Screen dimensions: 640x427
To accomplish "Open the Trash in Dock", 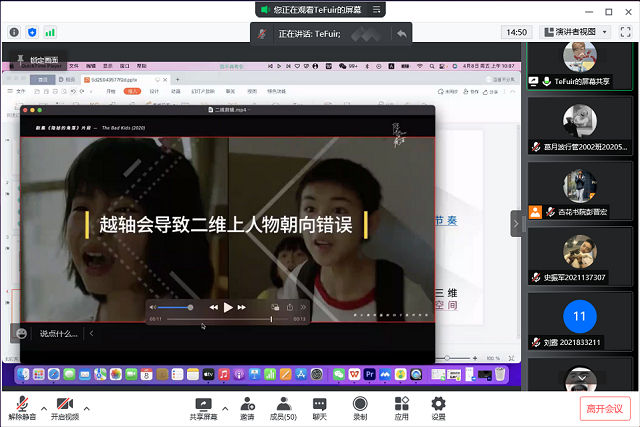I will [x=500, y=374].
